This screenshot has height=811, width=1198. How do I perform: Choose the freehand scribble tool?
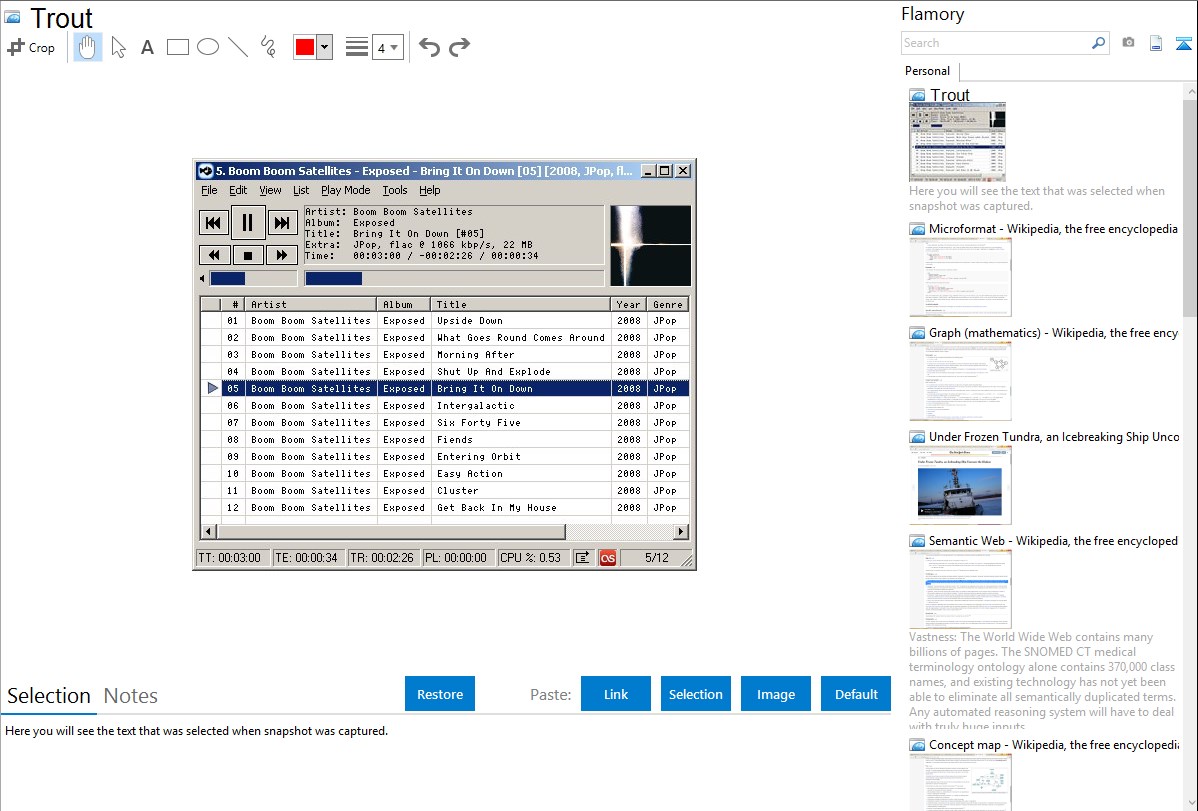(x=268, y=47)
